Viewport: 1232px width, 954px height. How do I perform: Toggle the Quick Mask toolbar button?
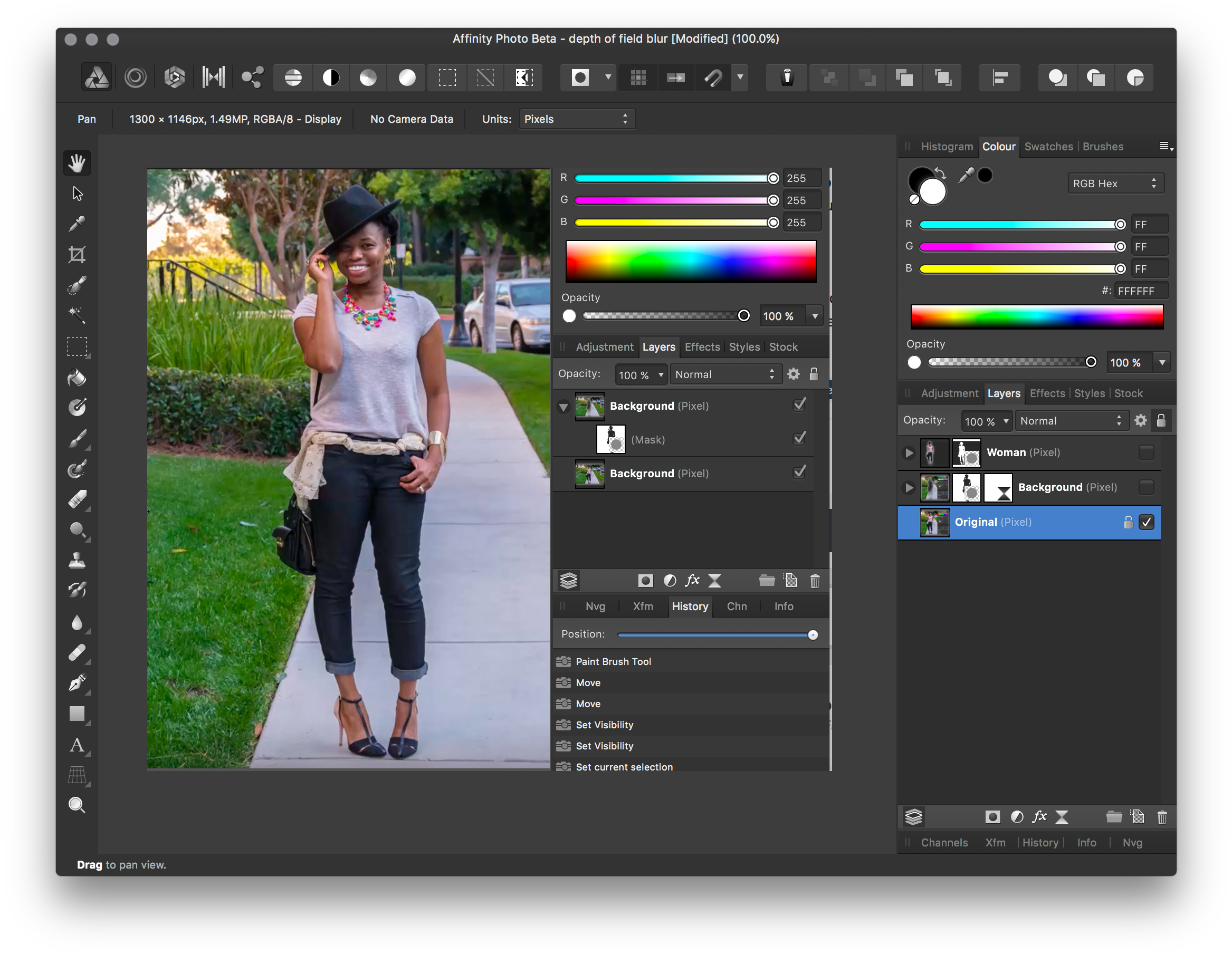tap(580, 77)
